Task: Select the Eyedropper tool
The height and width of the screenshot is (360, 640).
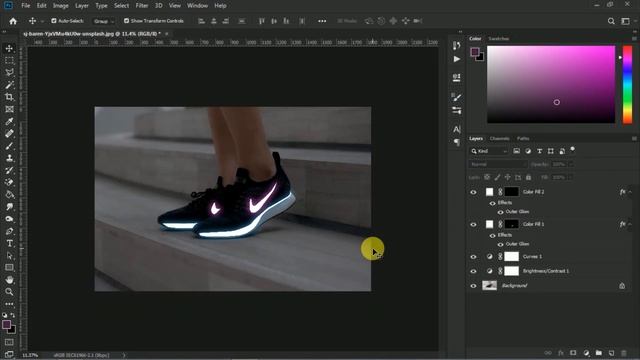Action: tap(9, 121)
